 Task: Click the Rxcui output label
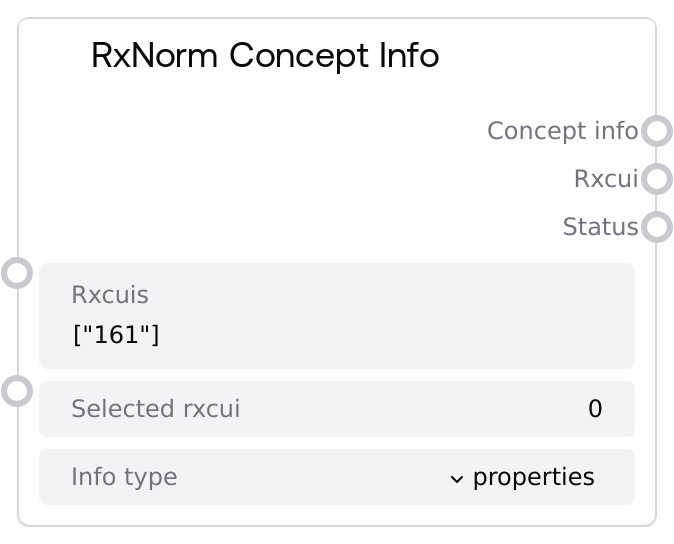pos(606,179)
